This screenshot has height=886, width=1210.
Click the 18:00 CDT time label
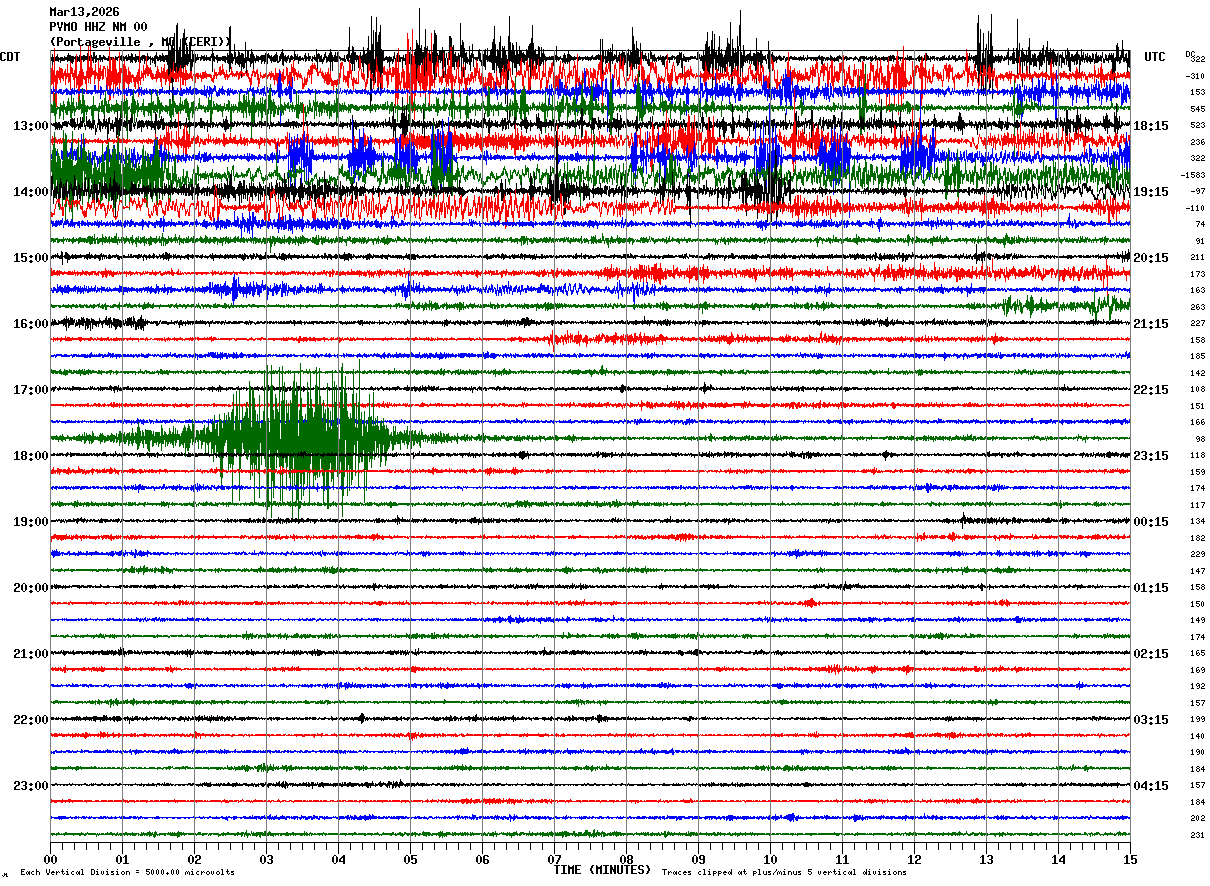[30, 456]
